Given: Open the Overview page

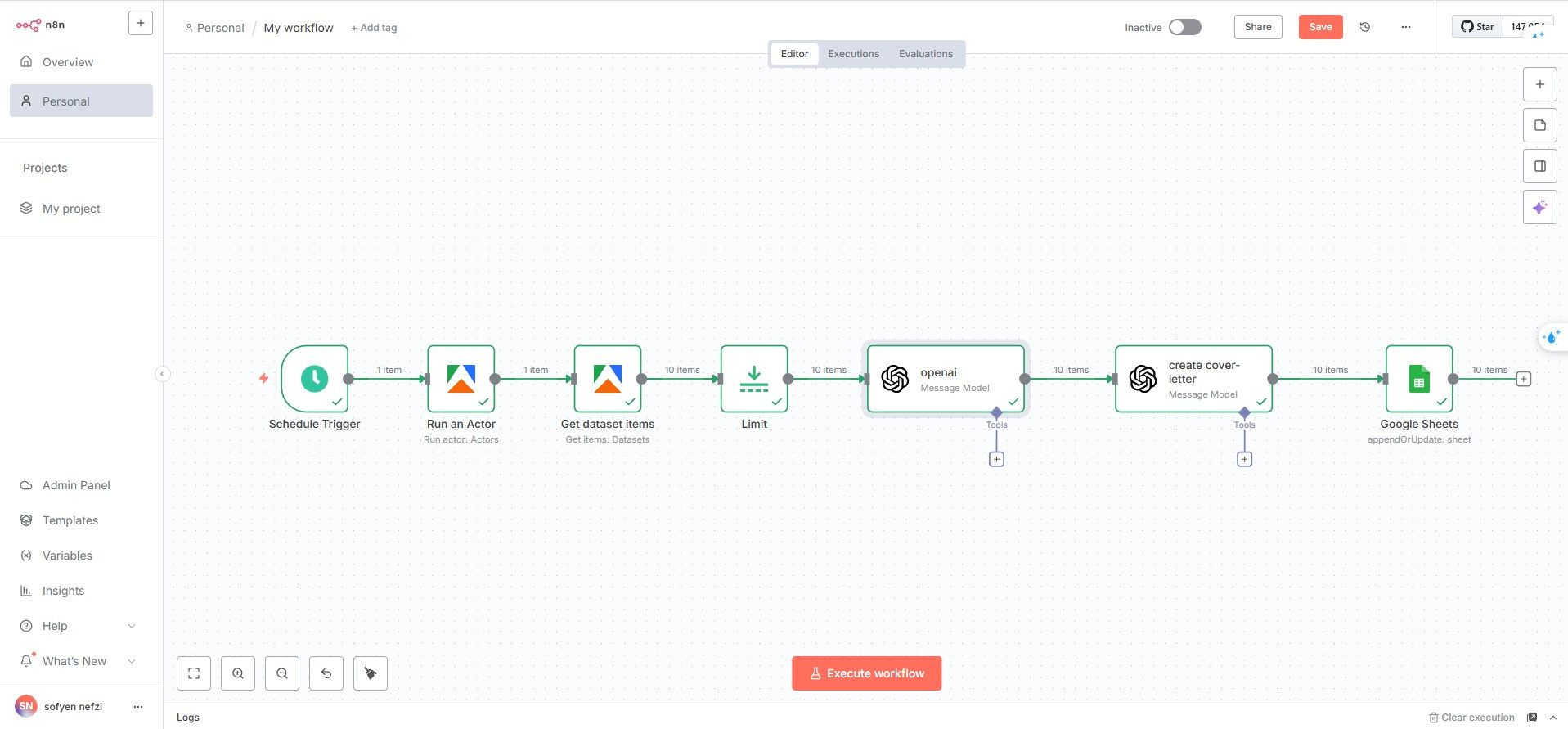Looking at the screenshot, I should (81, 62).
